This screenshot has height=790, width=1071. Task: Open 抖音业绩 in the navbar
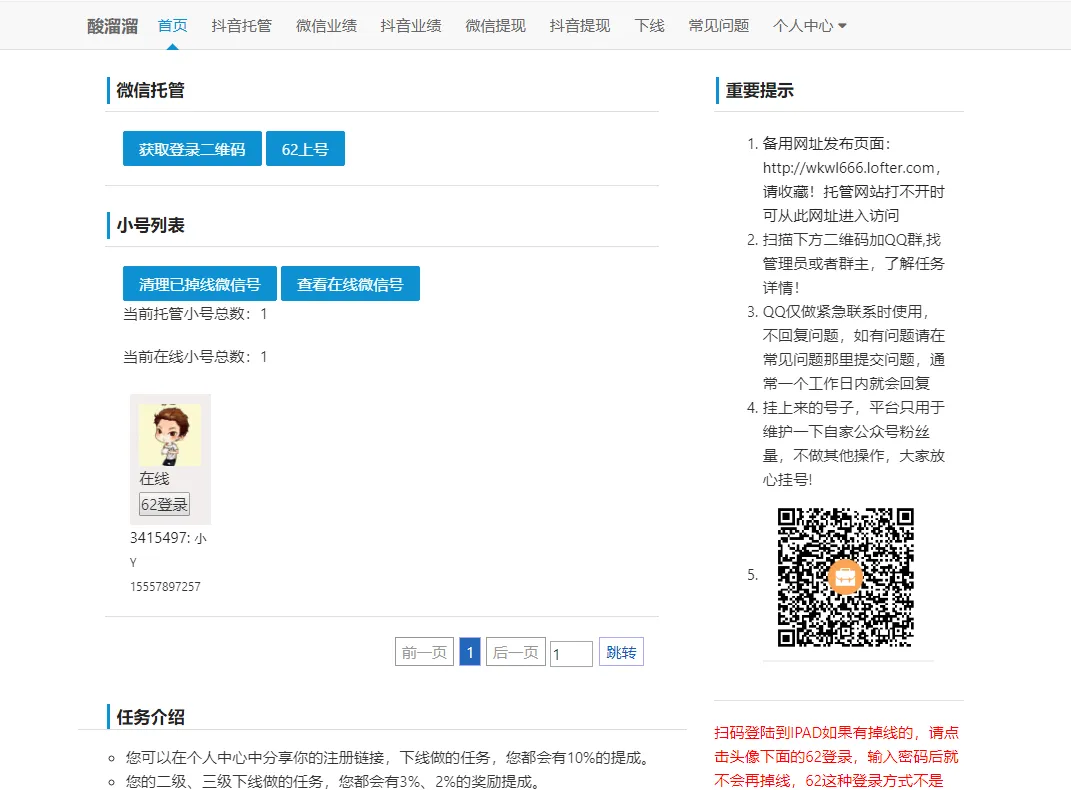tap(411, 26)
